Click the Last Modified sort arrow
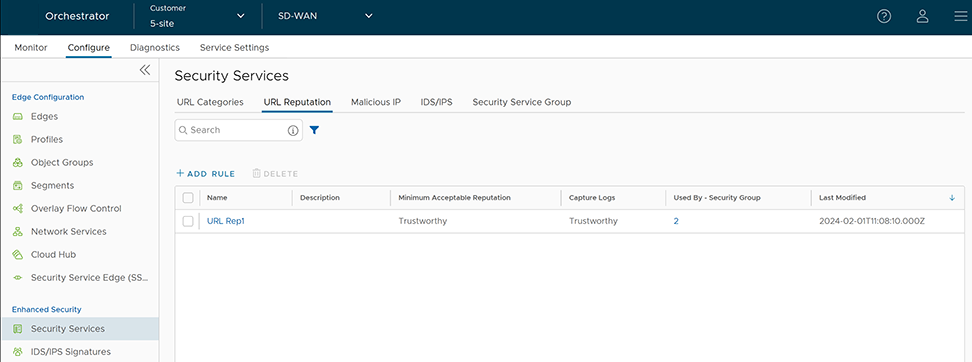The height and width of the screenshot is (362, 972). tap(952, 198)
